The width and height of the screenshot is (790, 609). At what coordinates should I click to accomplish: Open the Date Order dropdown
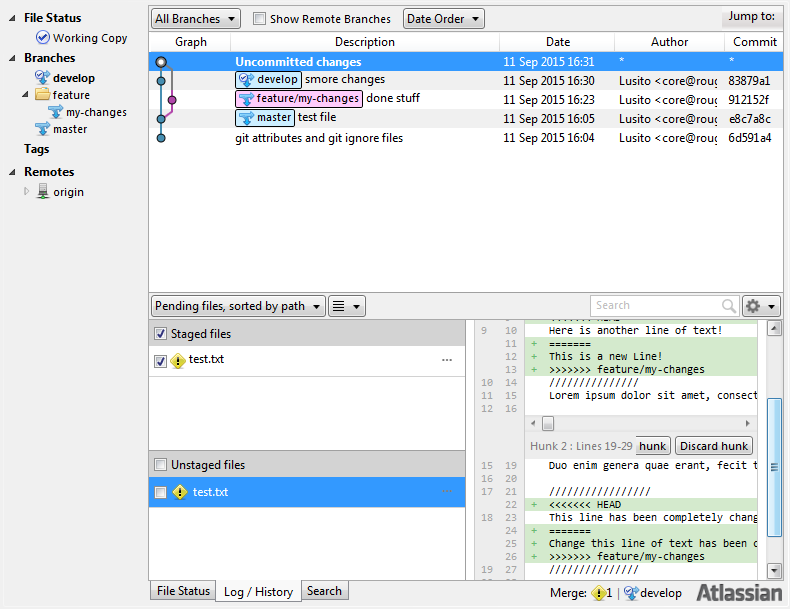(x=443, y=19)
